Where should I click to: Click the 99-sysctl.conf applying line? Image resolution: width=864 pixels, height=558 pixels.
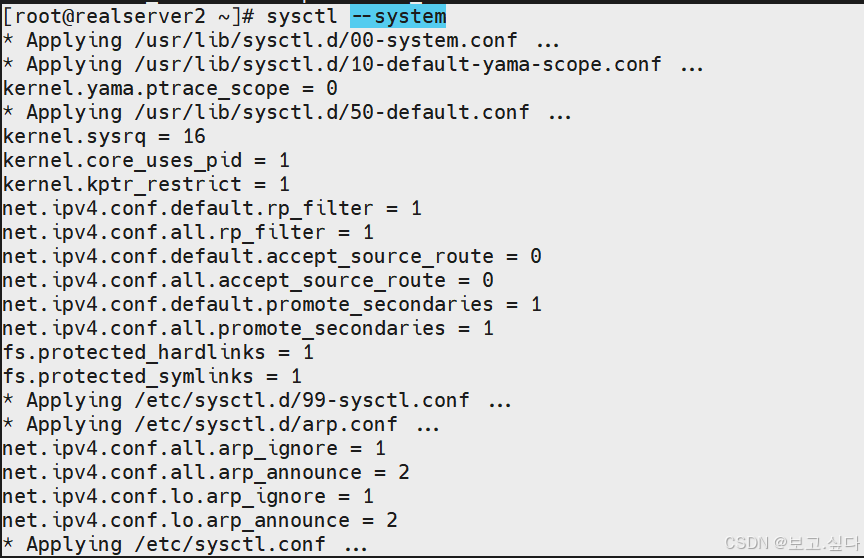(x=257, y=400)
